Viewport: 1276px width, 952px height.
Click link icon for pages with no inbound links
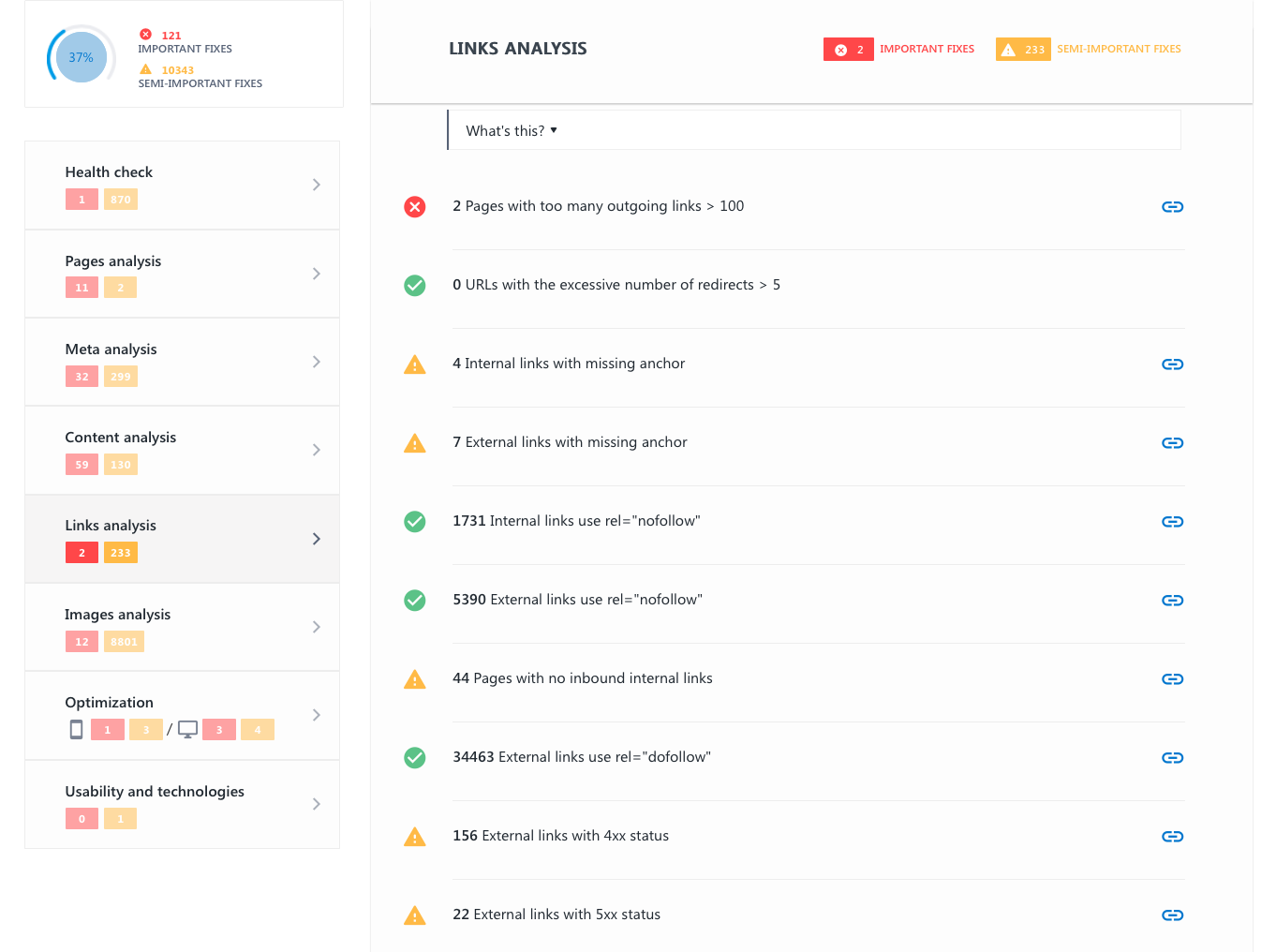pyautogui.click(x=1172, y=679)
